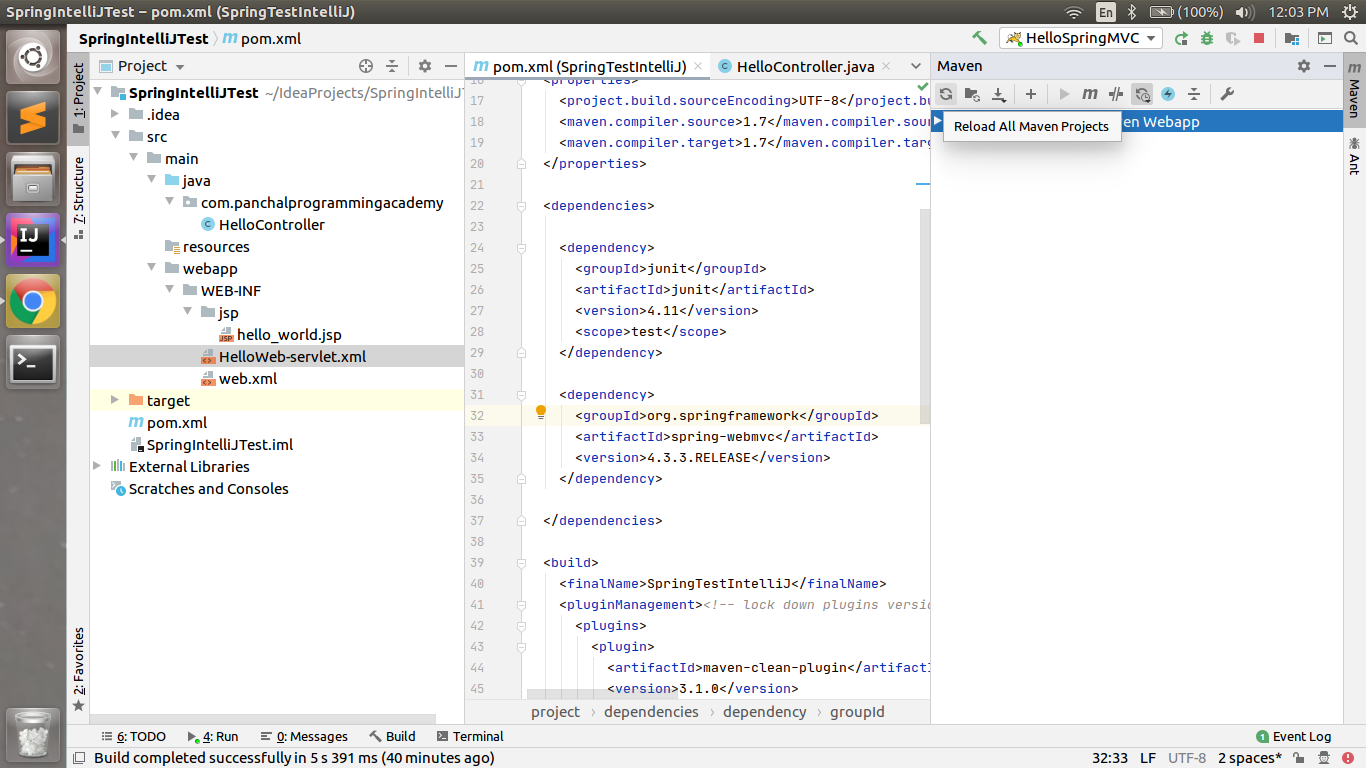Open Maven settings with the wrench icon

1227,93
